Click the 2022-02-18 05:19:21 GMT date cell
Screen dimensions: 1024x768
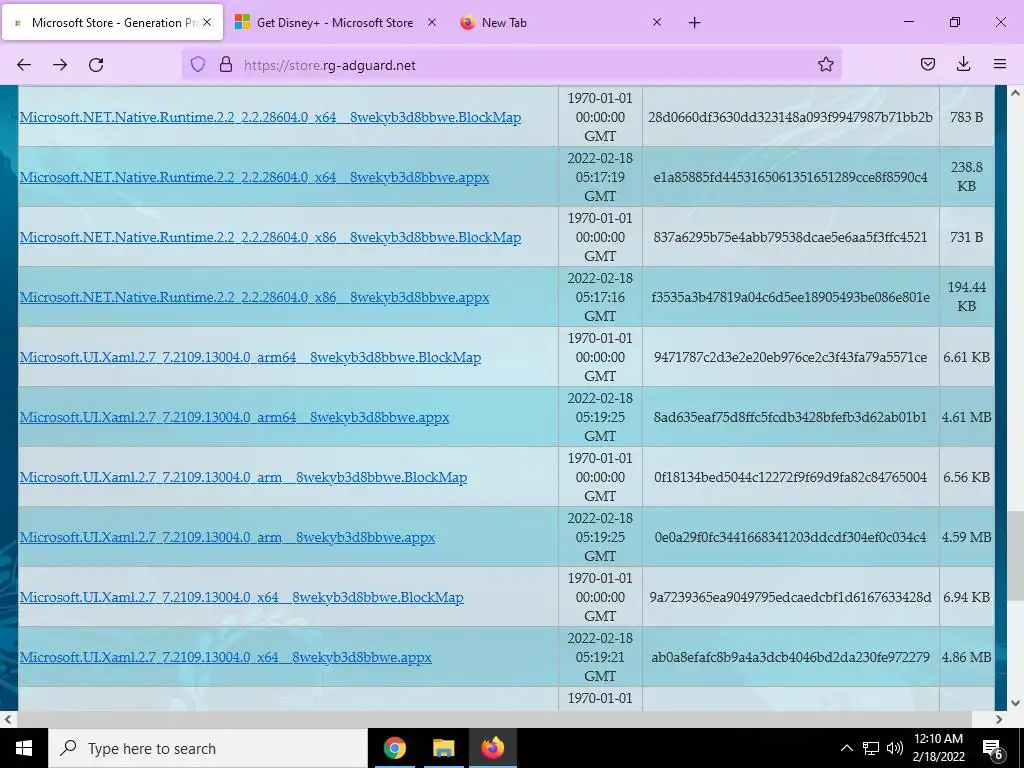(x=600, y=657)
